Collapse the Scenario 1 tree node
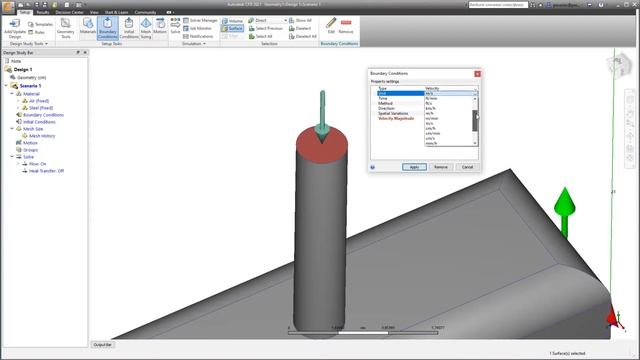Image resolution: width=640 pixels, height=360 pixels. [6, 86]
